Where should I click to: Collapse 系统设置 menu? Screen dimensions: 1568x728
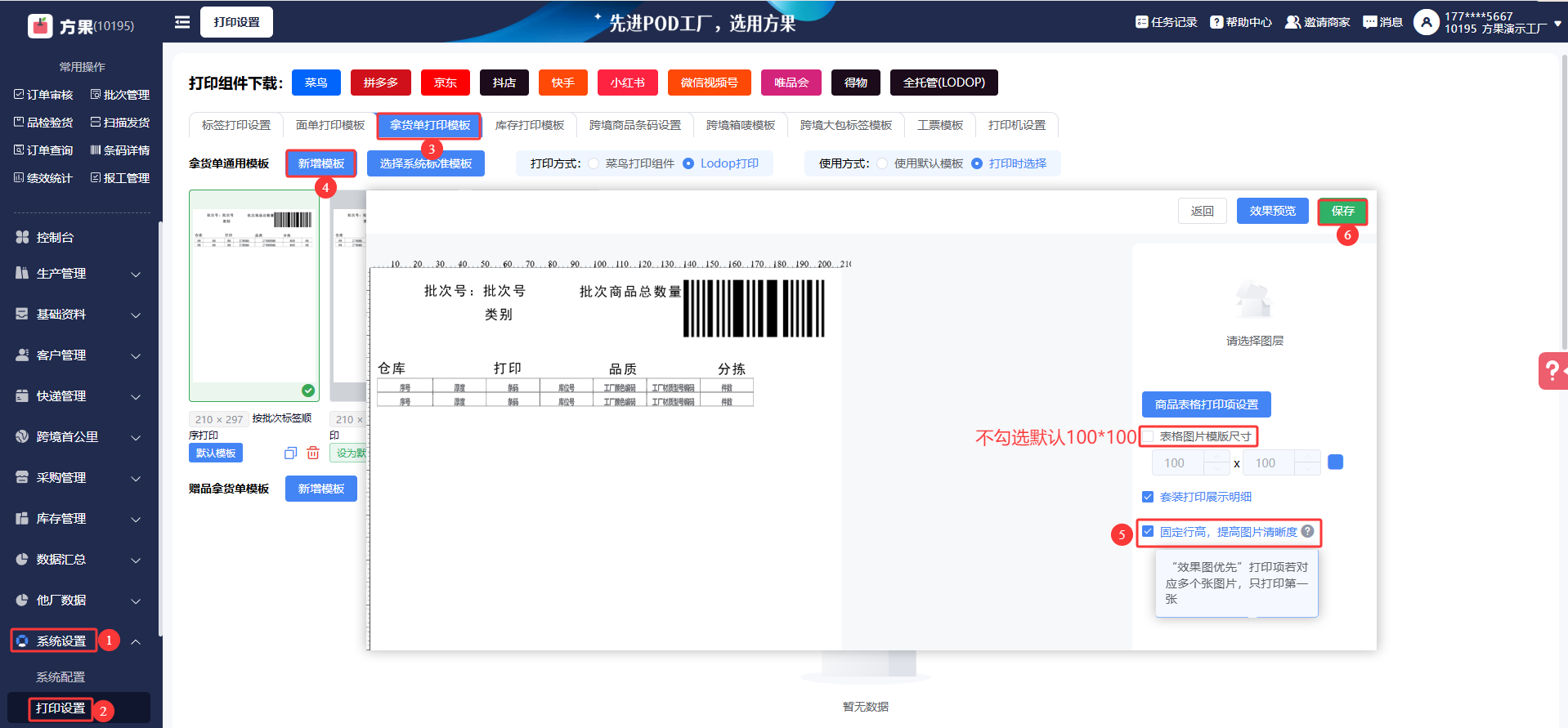point(78,641)
